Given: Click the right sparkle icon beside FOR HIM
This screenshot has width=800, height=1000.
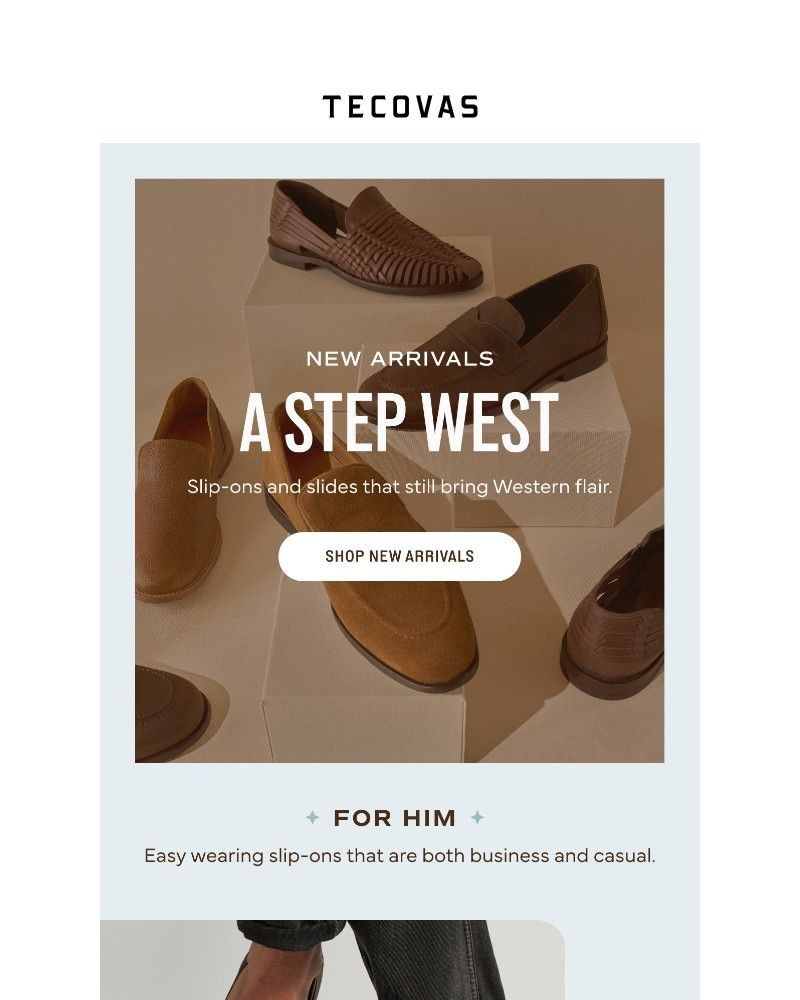Looking at the screenshot, I should (x=480, y=817).
